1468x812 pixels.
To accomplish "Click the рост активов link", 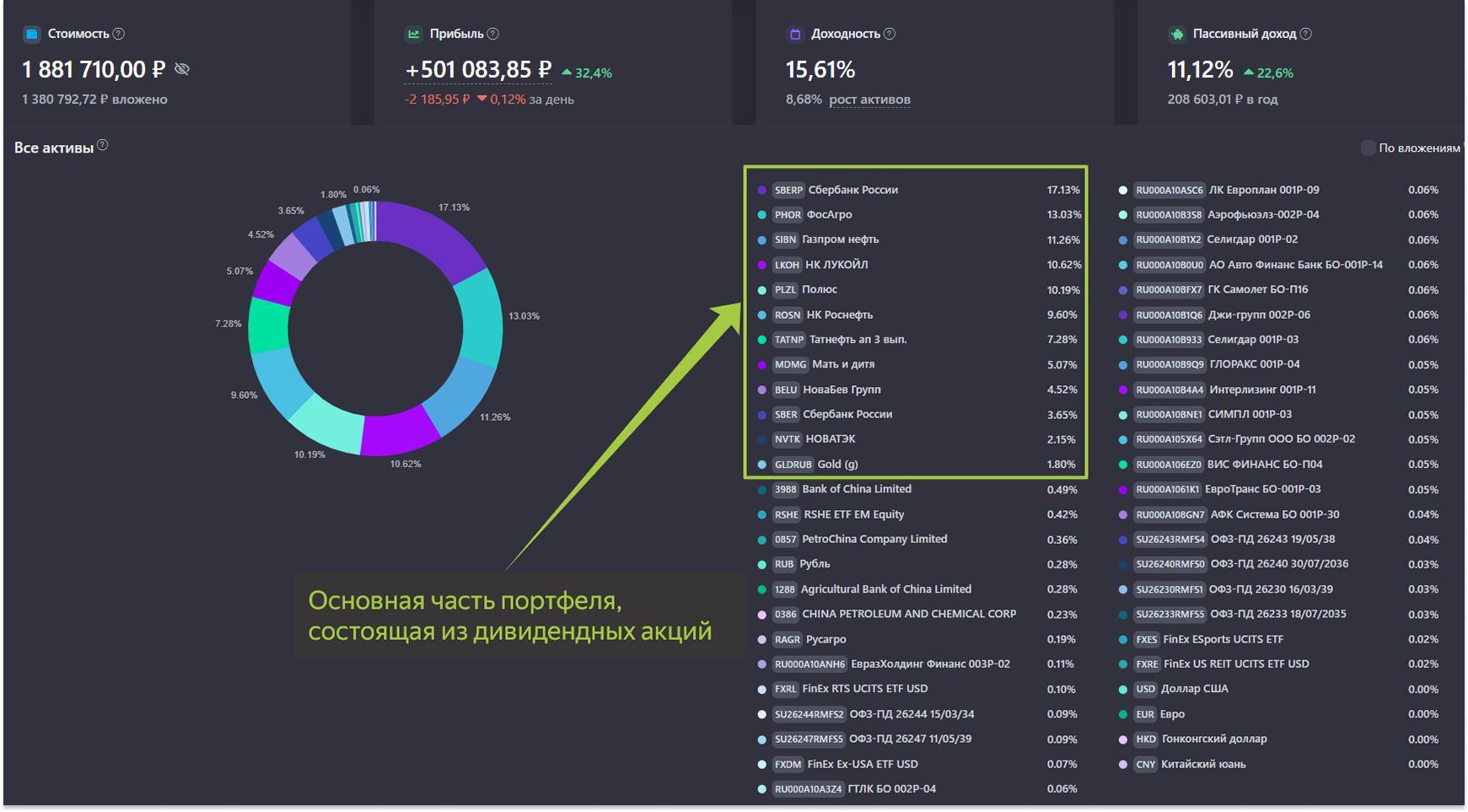I will pyautogui.click(x=869, y=99).
